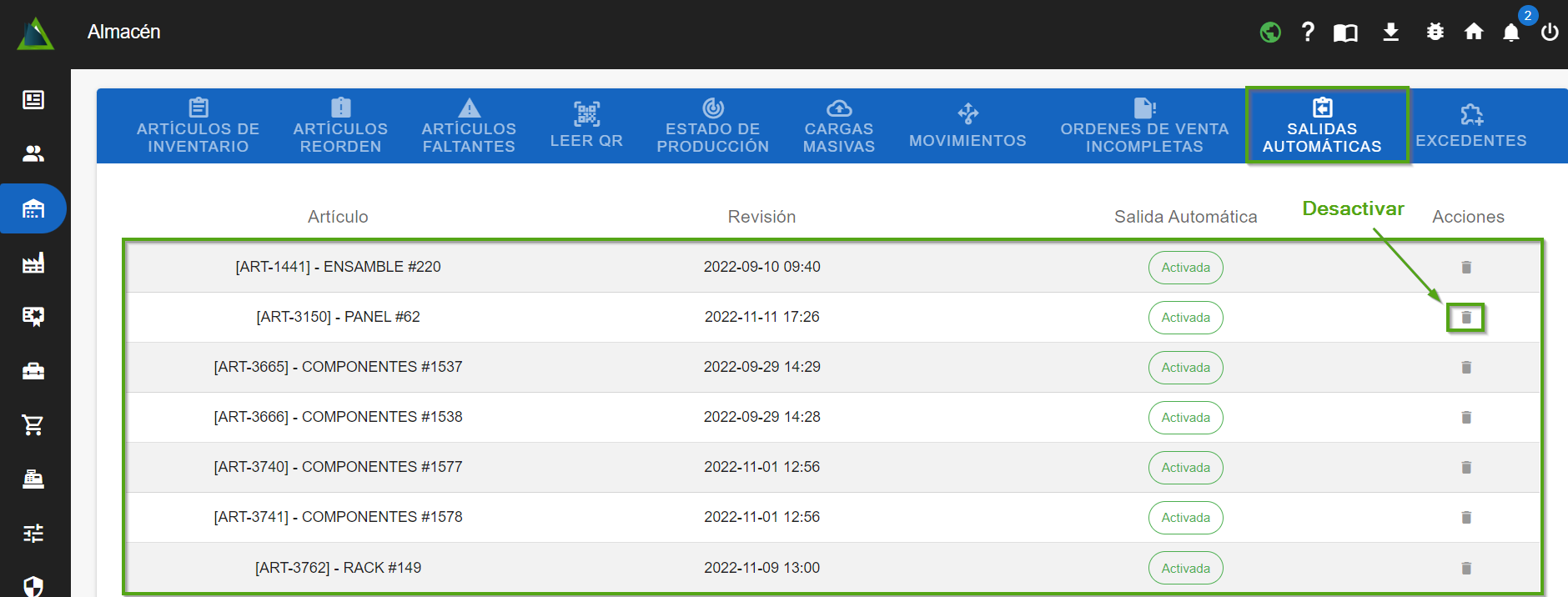Open the Leer QR tab
Image resolution: width=1568 pixels, height=597 pixels.
586,127
